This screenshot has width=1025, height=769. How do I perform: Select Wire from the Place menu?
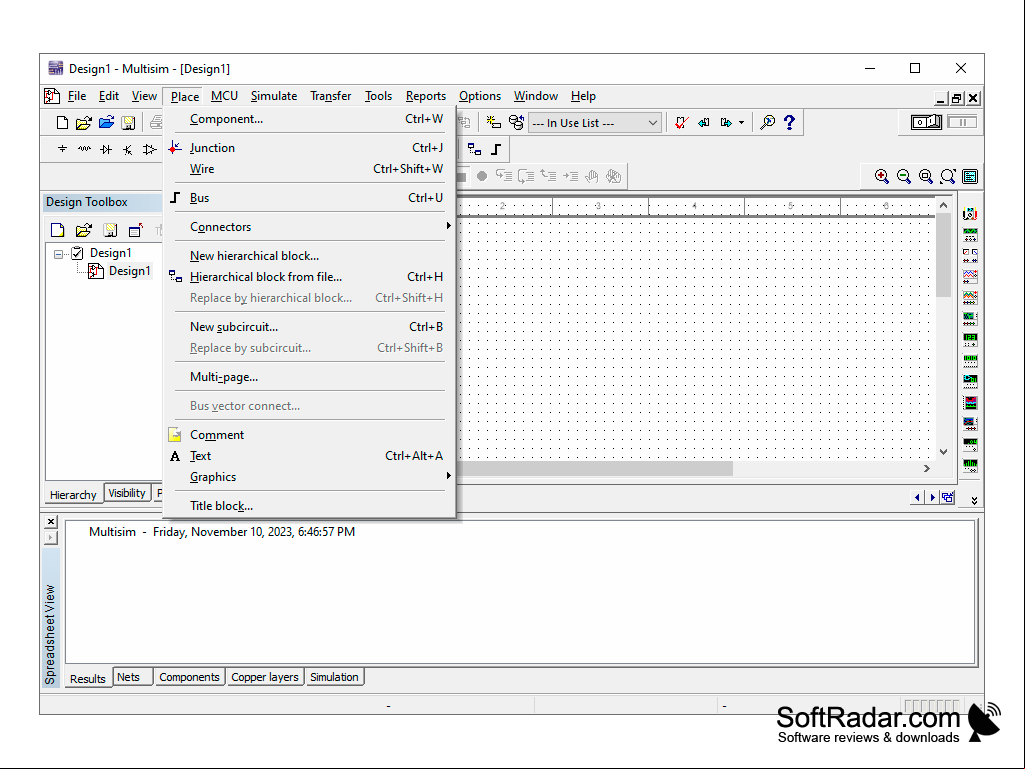coord(311,169)
